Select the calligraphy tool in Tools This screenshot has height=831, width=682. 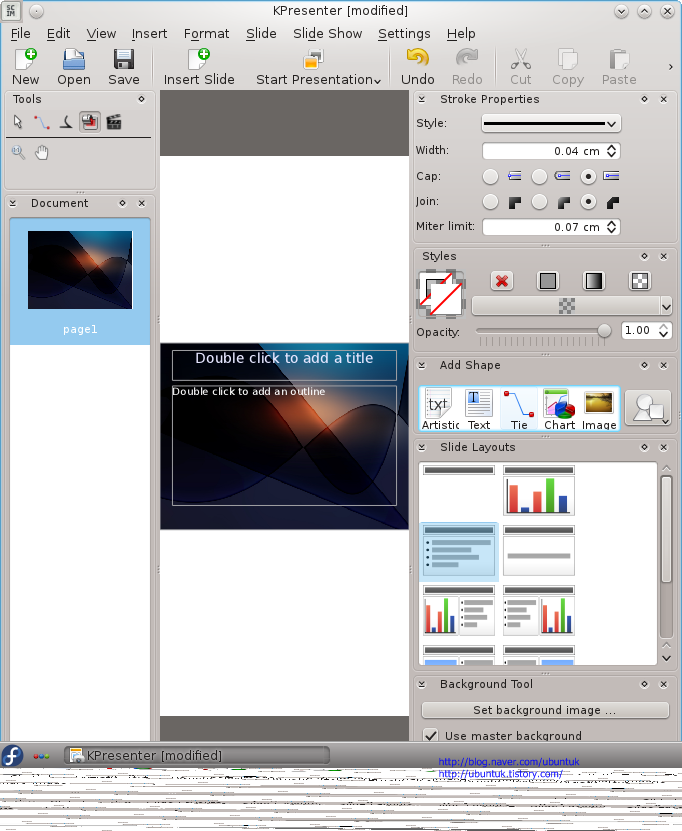click(x=66, y=122)
